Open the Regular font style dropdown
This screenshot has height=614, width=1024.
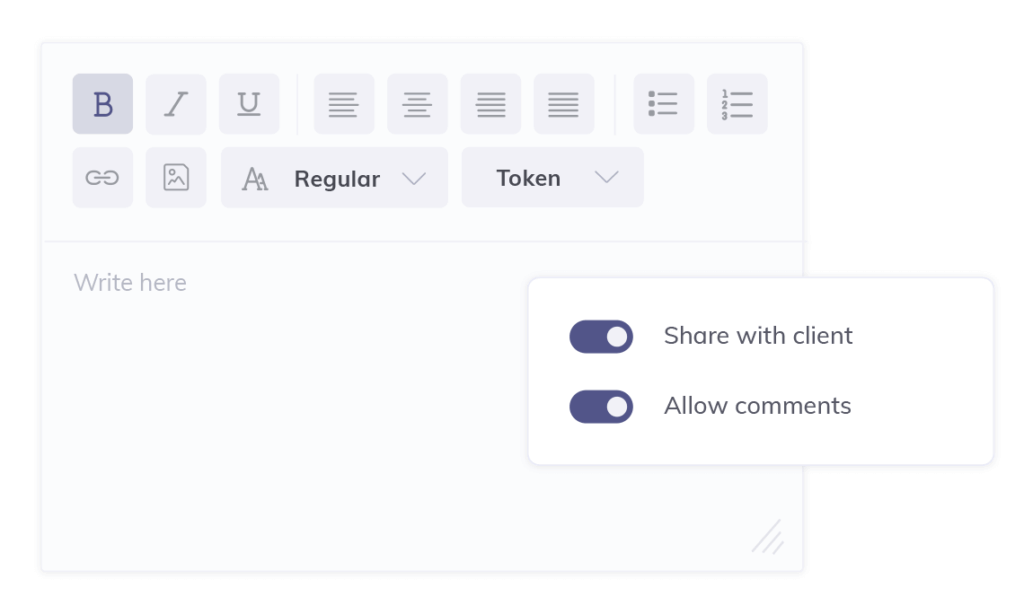coord(334,178)
